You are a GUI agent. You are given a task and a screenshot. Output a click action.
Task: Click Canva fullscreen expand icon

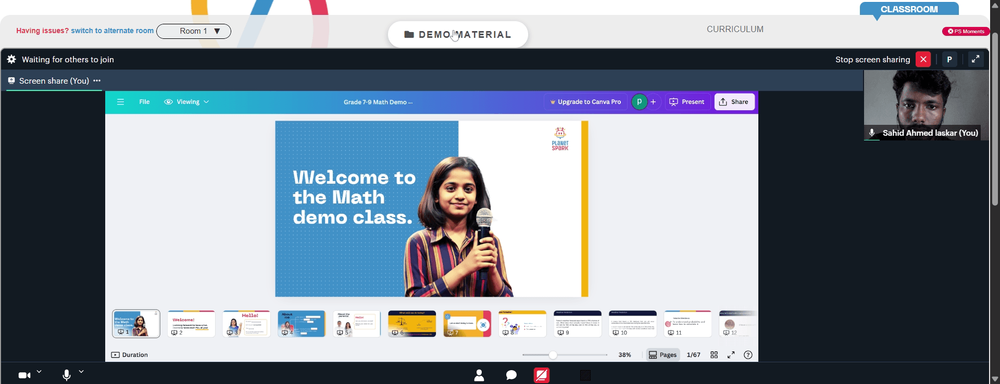pyautogui.click(x=732, y=355)
